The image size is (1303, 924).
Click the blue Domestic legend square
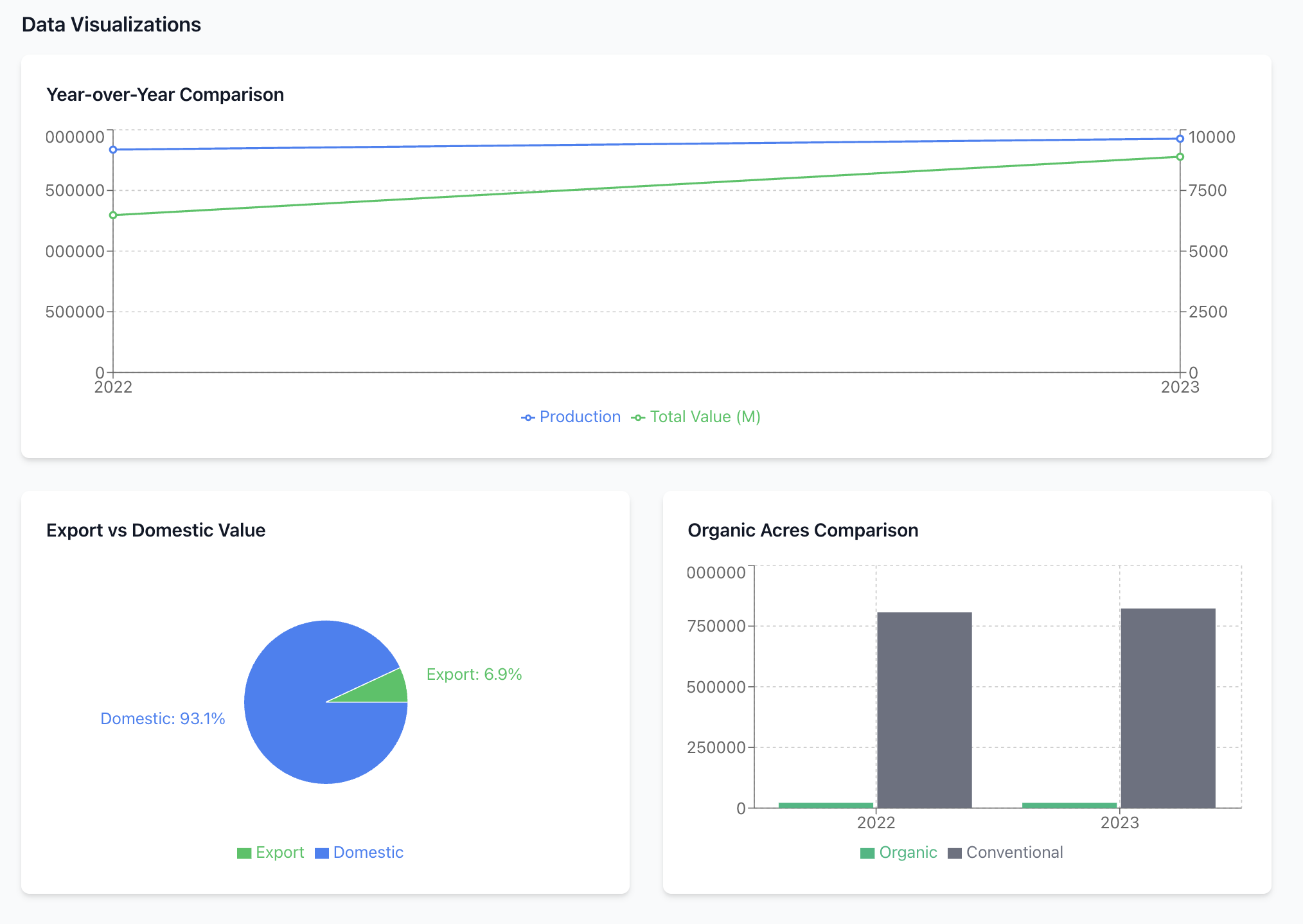pos(322,853)
